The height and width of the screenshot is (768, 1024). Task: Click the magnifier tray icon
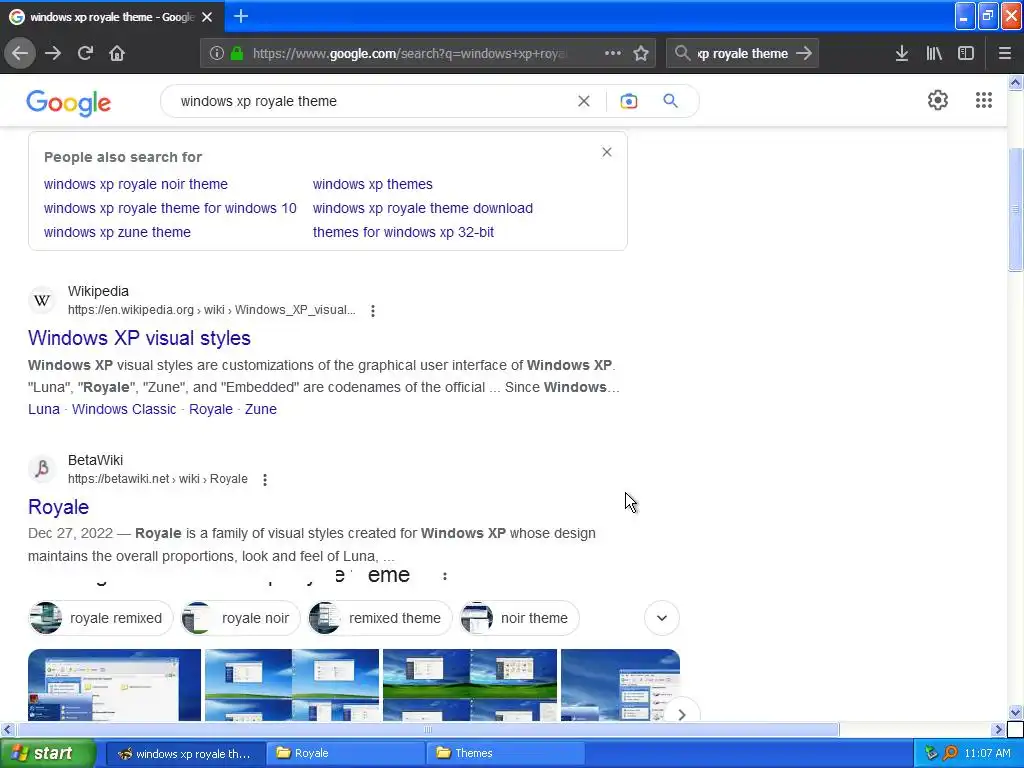pyautogui.click(x=950, y=753)
